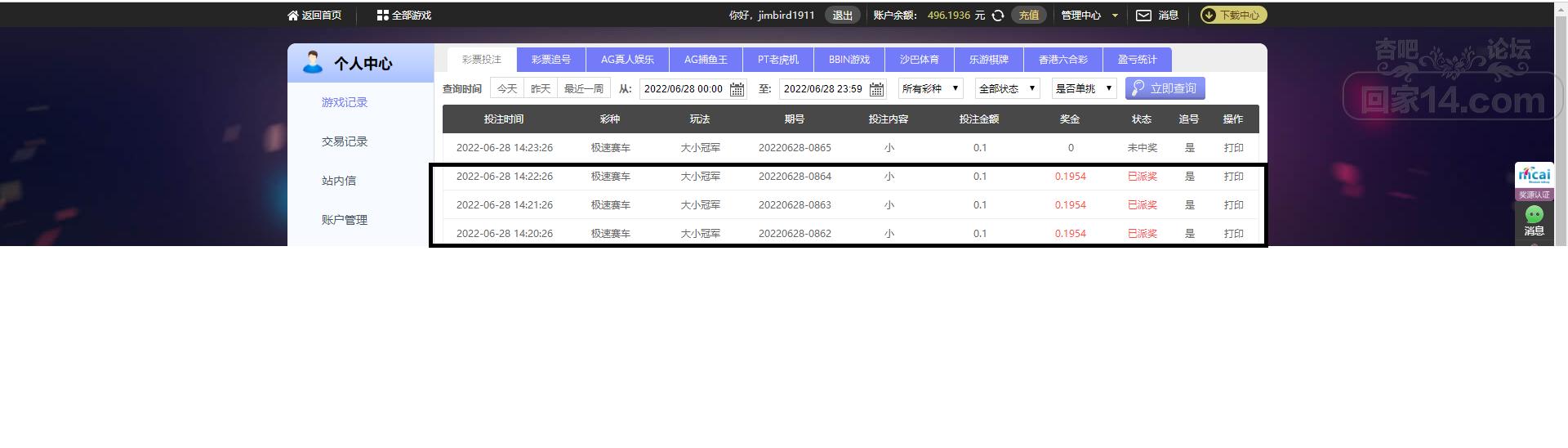
Task: Click balance amount 496.1936
Action: point(949,16)
